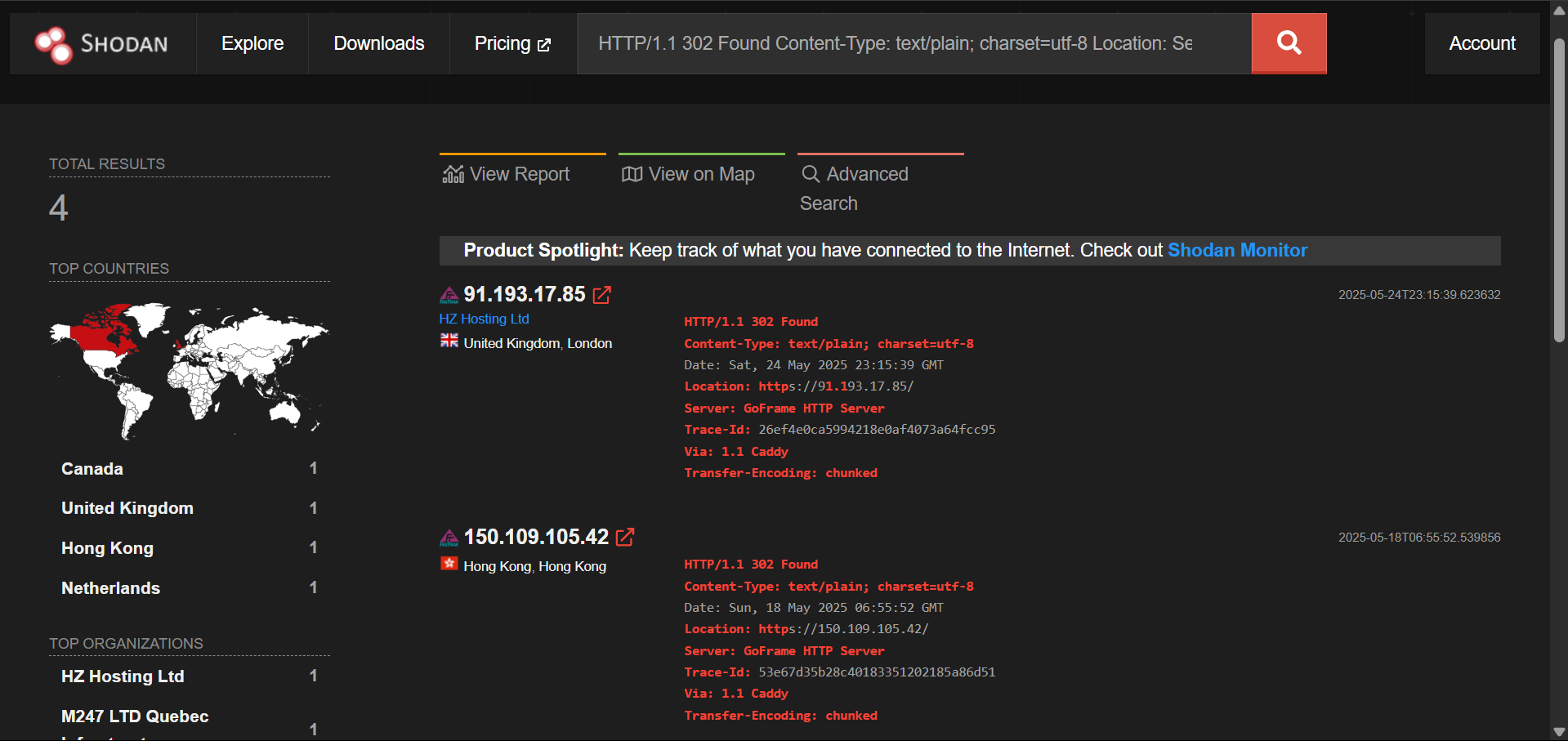Click the tag icon left of 150.109.105.42
Viewport: 1568px width, 741px height.
point(449,538)
